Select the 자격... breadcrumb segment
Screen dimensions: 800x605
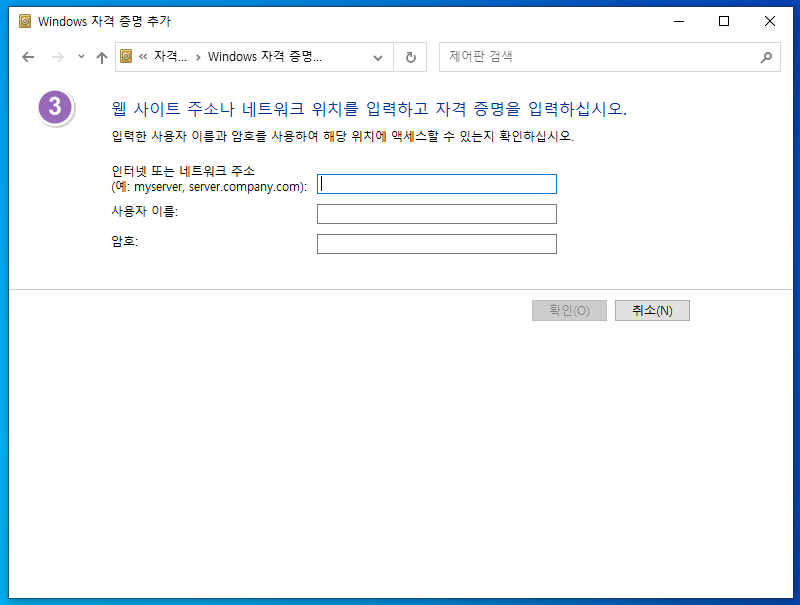tap(170, 56)
